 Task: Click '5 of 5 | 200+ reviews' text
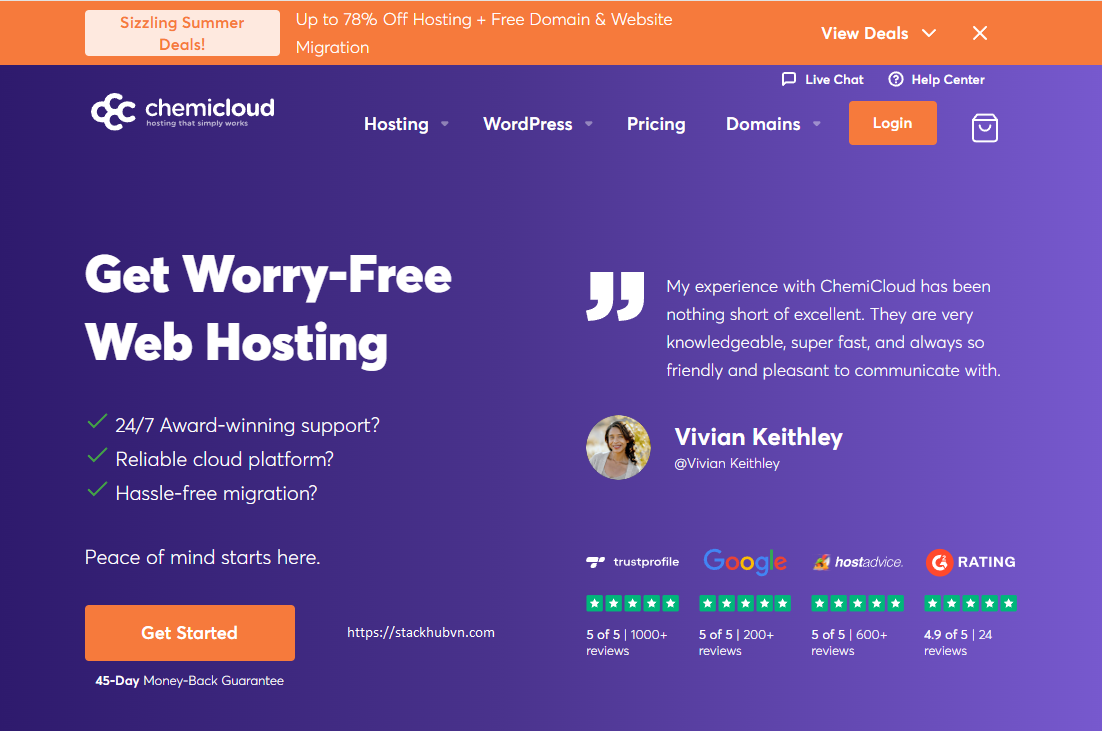tap(737, 642)
